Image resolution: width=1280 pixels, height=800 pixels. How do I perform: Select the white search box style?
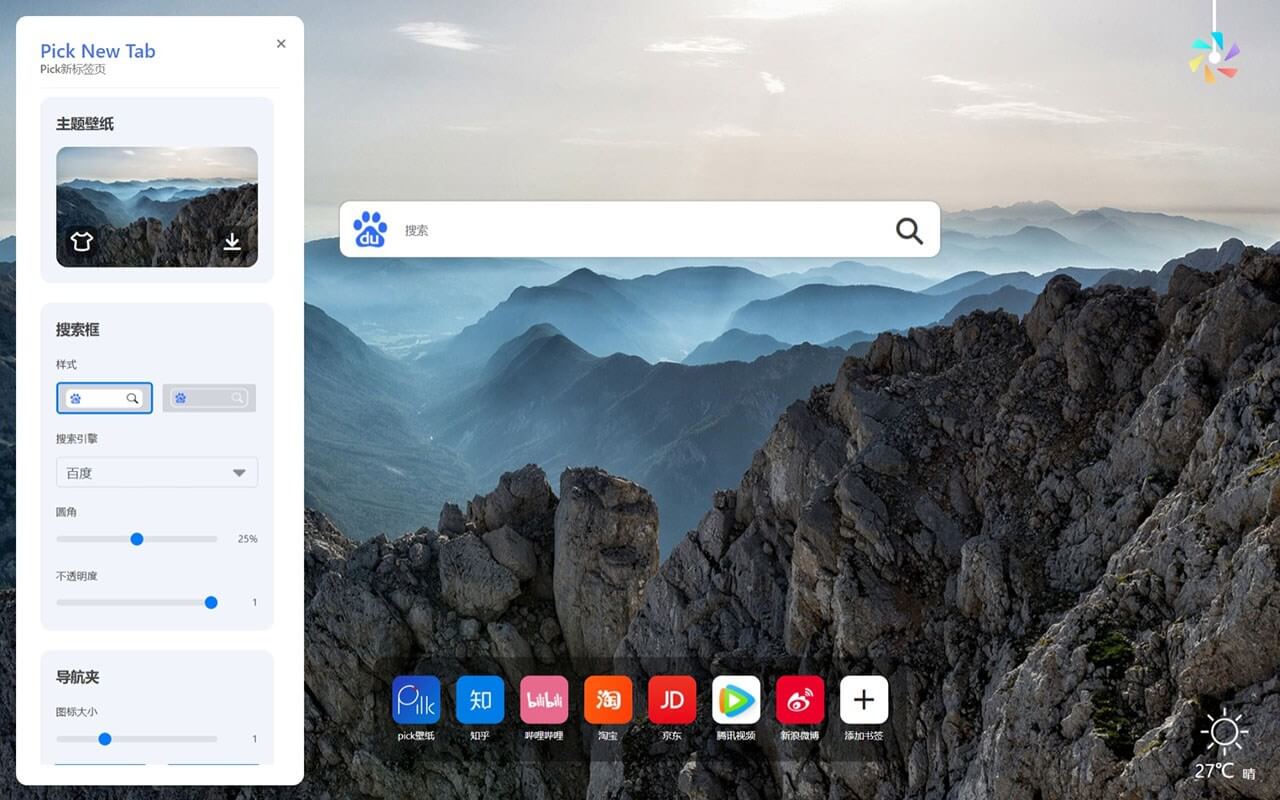coord(104,398)
